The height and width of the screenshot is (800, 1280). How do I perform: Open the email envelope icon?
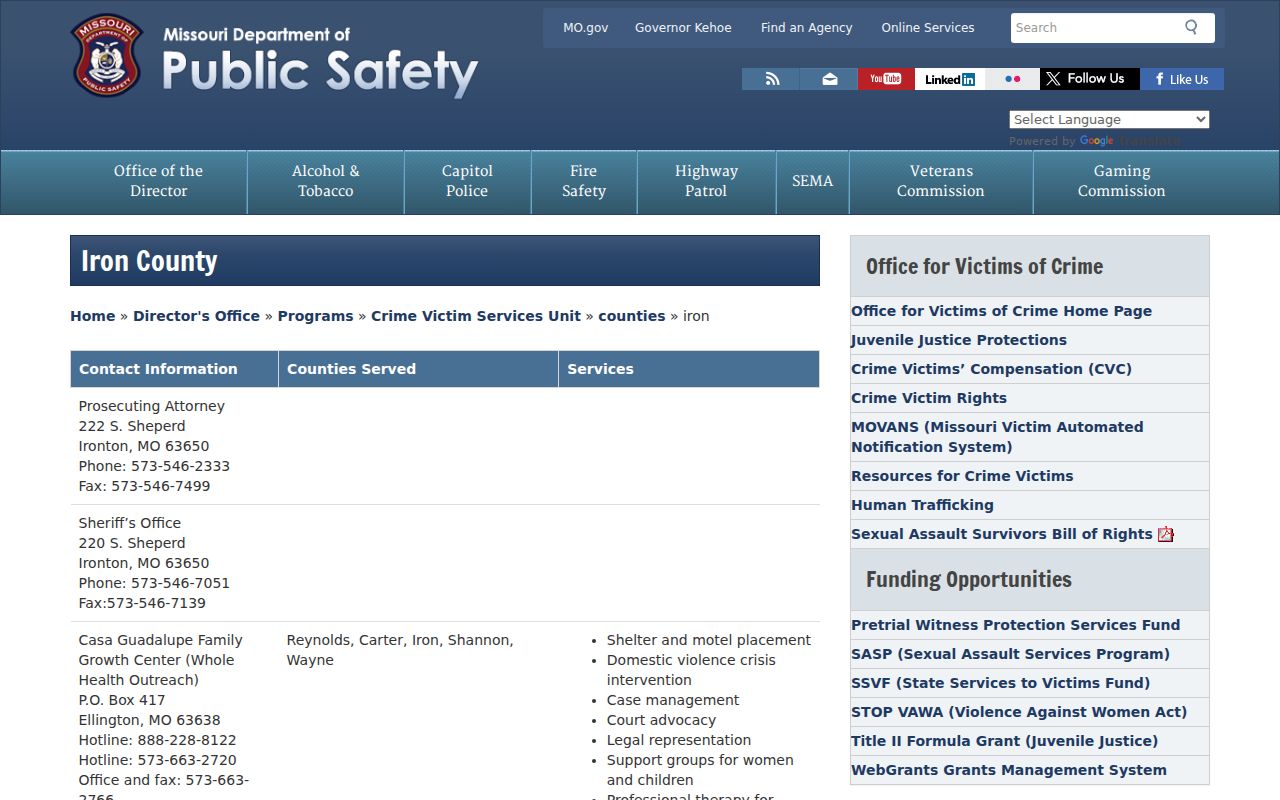coord(829,79)
